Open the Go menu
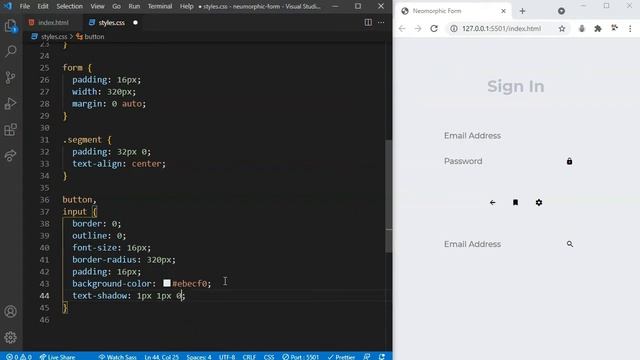 116,6
